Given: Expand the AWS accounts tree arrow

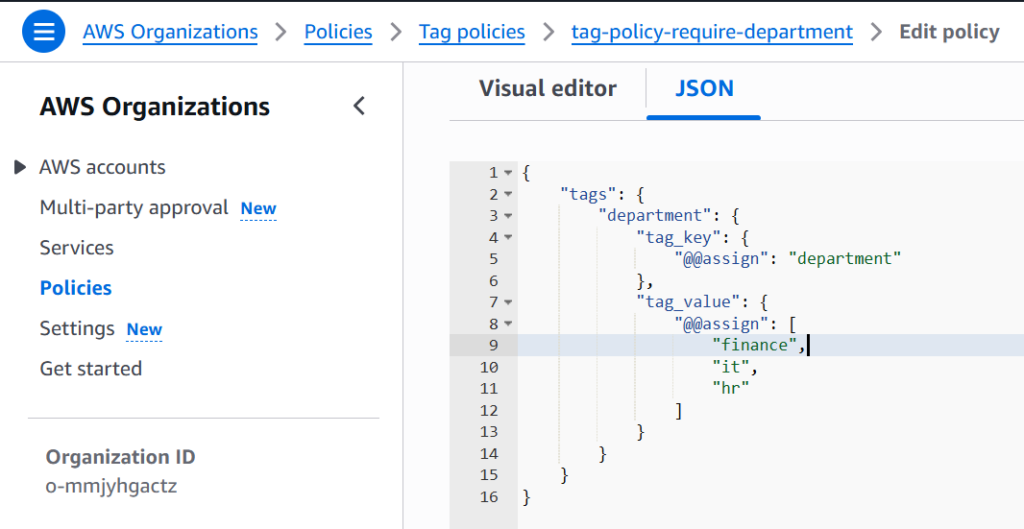Looking at the screenshot, I should pos(20,167).
